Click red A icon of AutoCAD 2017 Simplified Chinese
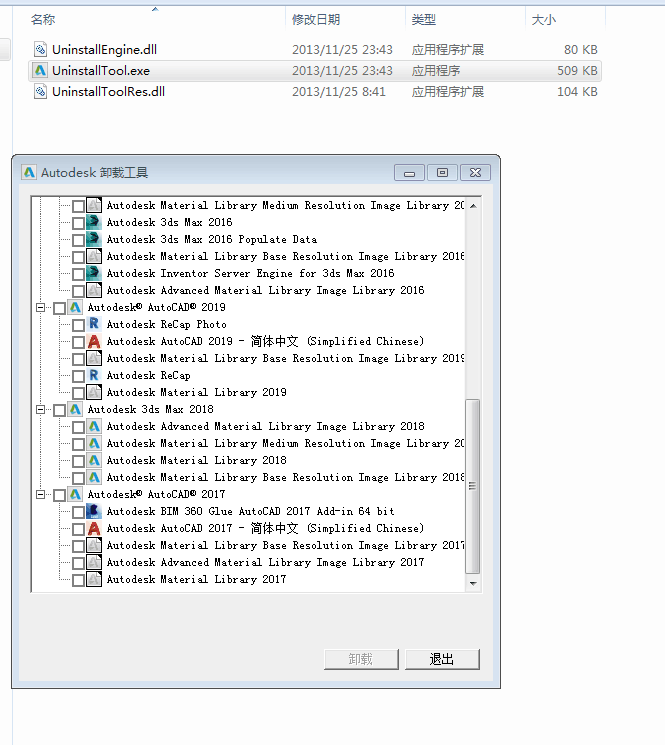 [x=94, y=528]
